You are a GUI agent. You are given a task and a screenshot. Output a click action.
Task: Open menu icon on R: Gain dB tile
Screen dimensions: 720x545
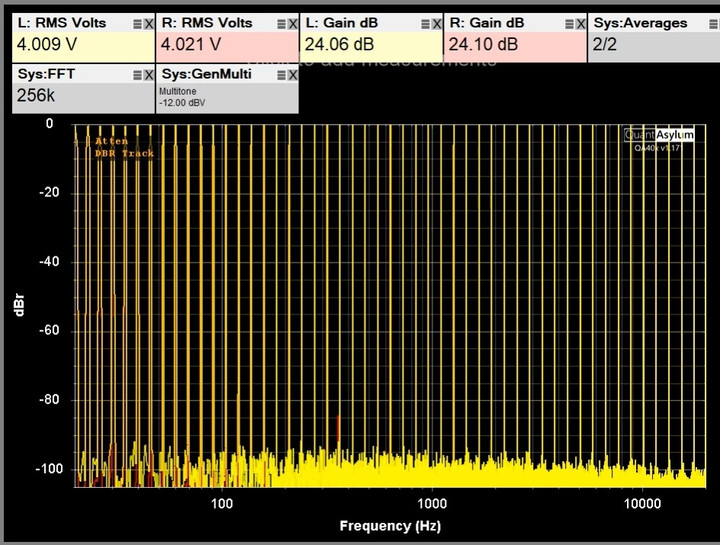tap(569, 24)
